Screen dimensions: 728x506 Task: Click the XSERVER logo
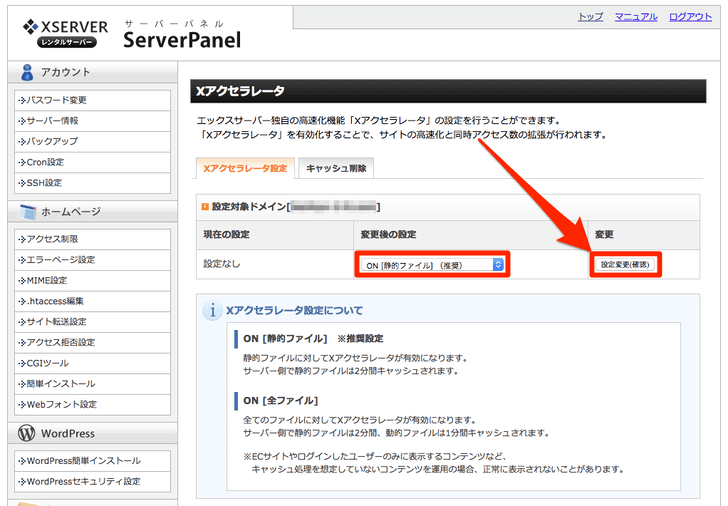point(65,33)
